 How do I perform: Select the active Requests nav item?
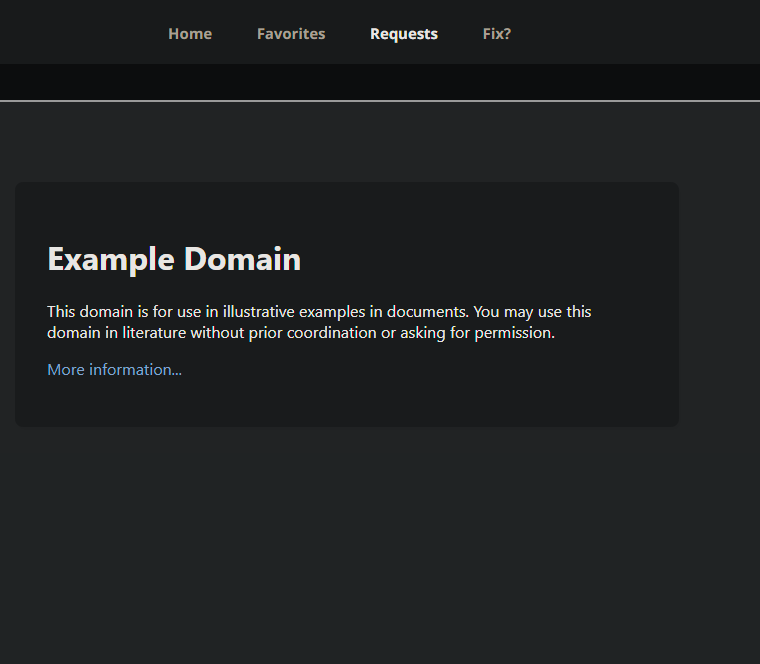pos(404,34)
